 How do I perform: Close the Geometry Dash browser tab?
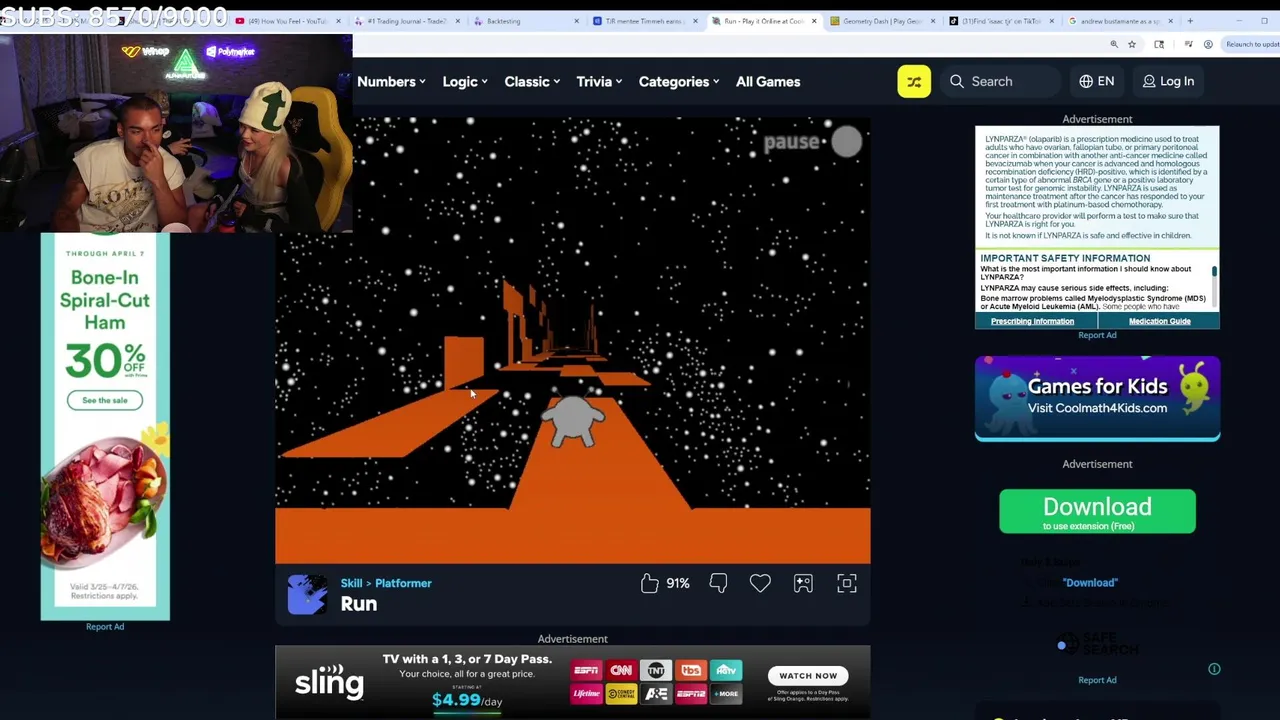point(933,21)
